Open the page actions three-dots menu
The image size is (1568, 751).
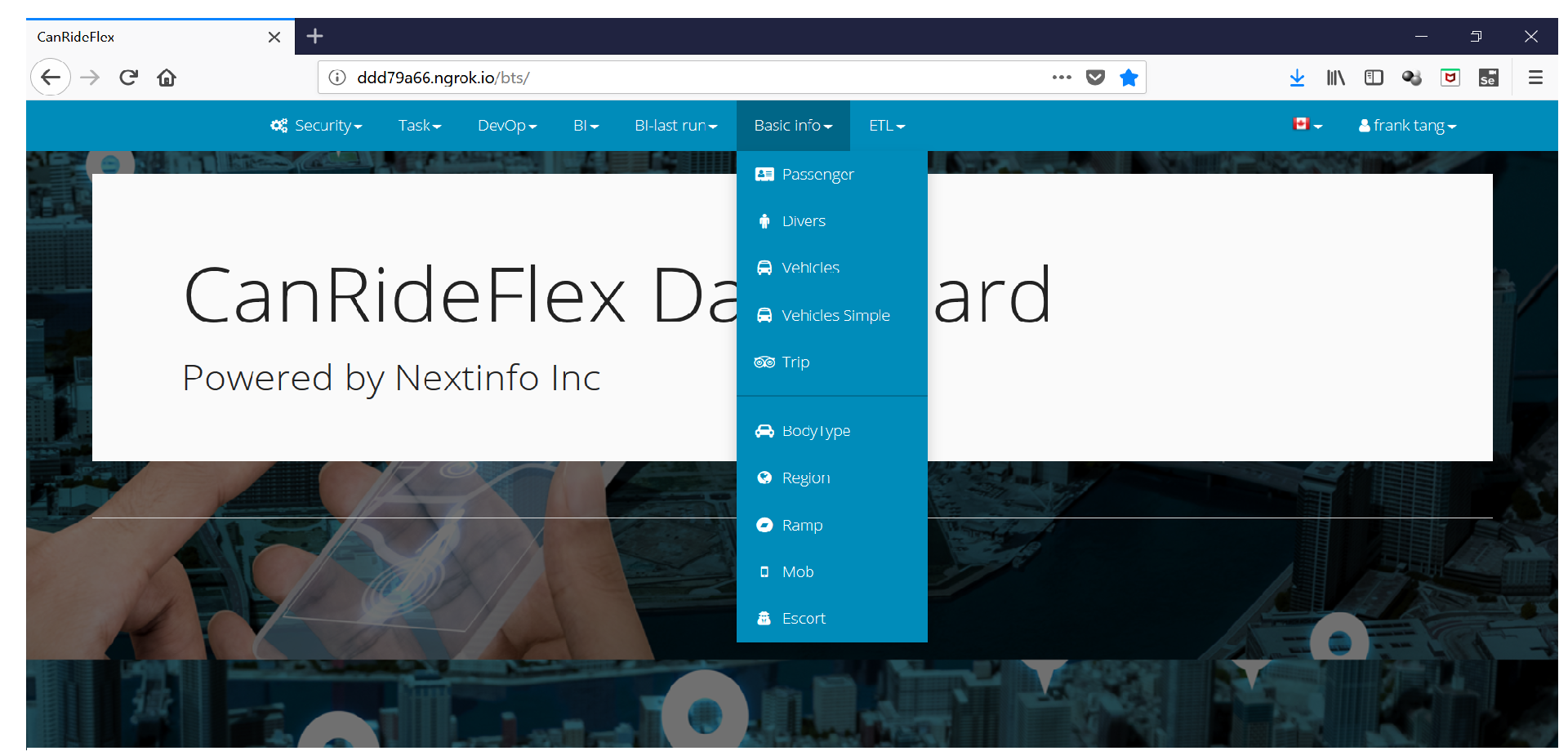coord(1062,78)
